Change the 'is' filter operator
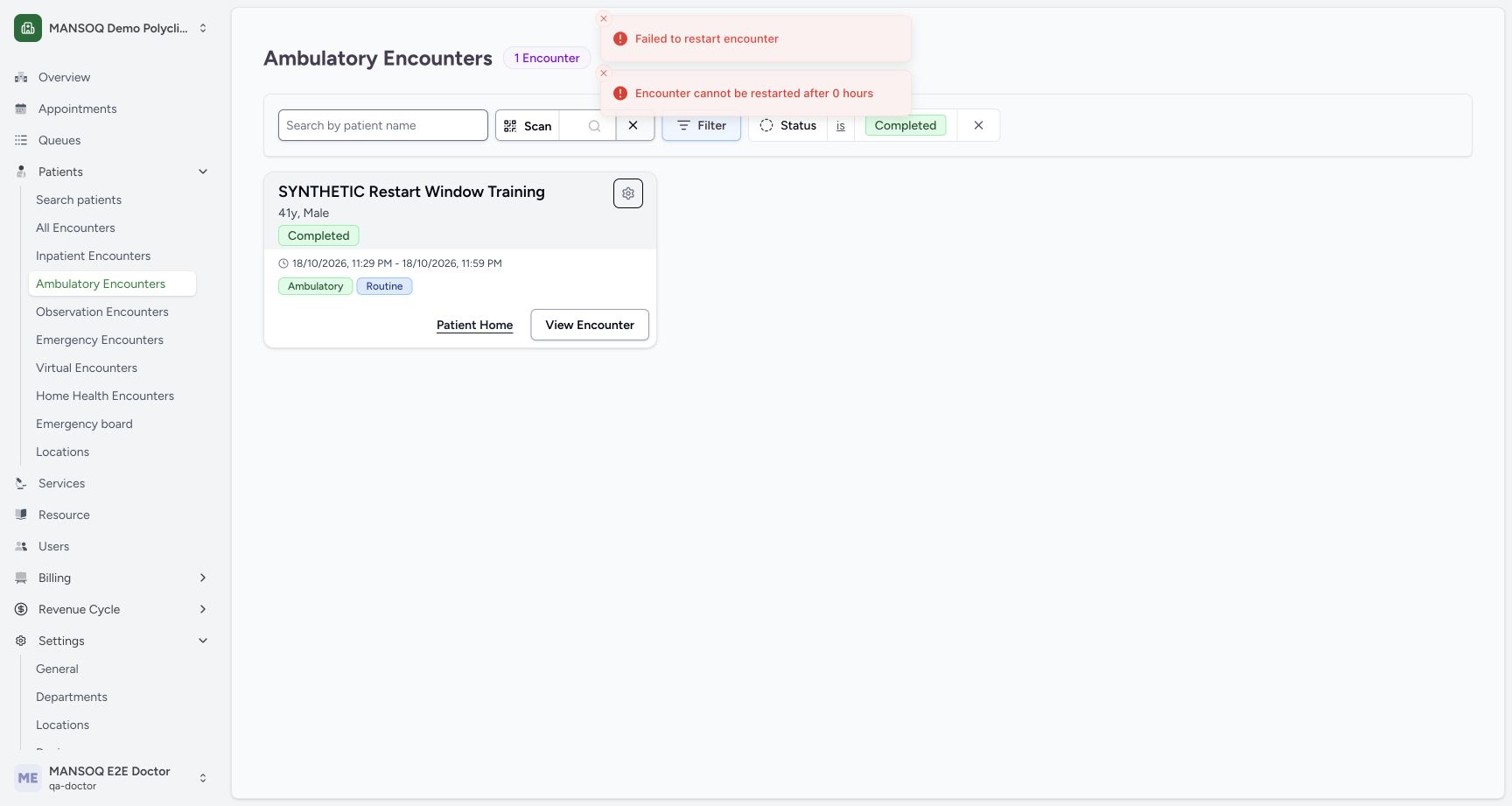Screen dimensions: 1512x806 click(841, 126)
